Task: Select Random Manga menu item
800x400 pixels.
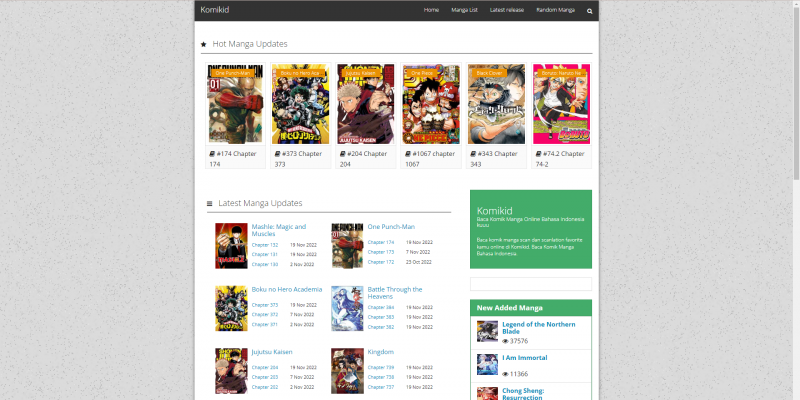Action: (x=556, y=10)
